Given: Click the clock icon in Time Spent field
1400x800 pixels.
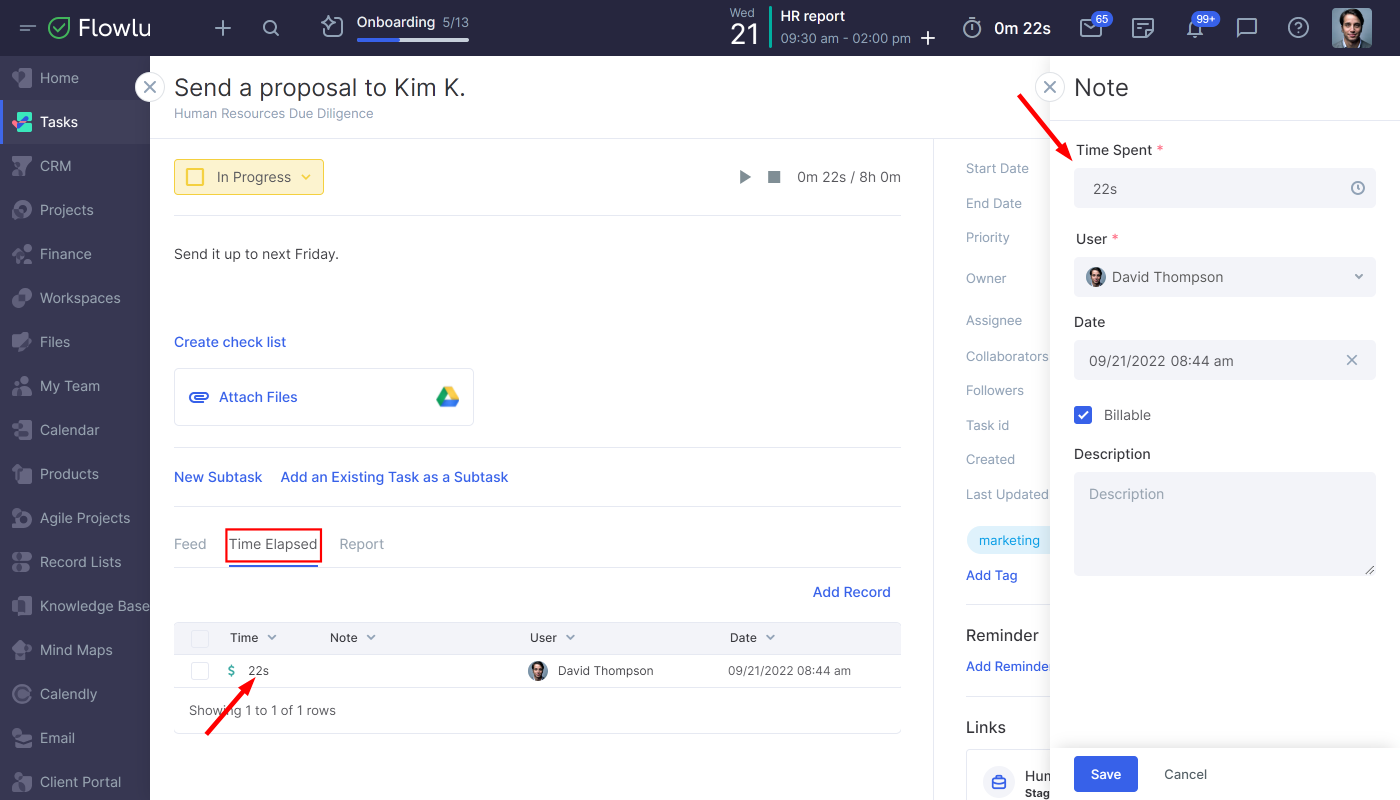Looking at the screenshot, I should (x=1358, y=188).
